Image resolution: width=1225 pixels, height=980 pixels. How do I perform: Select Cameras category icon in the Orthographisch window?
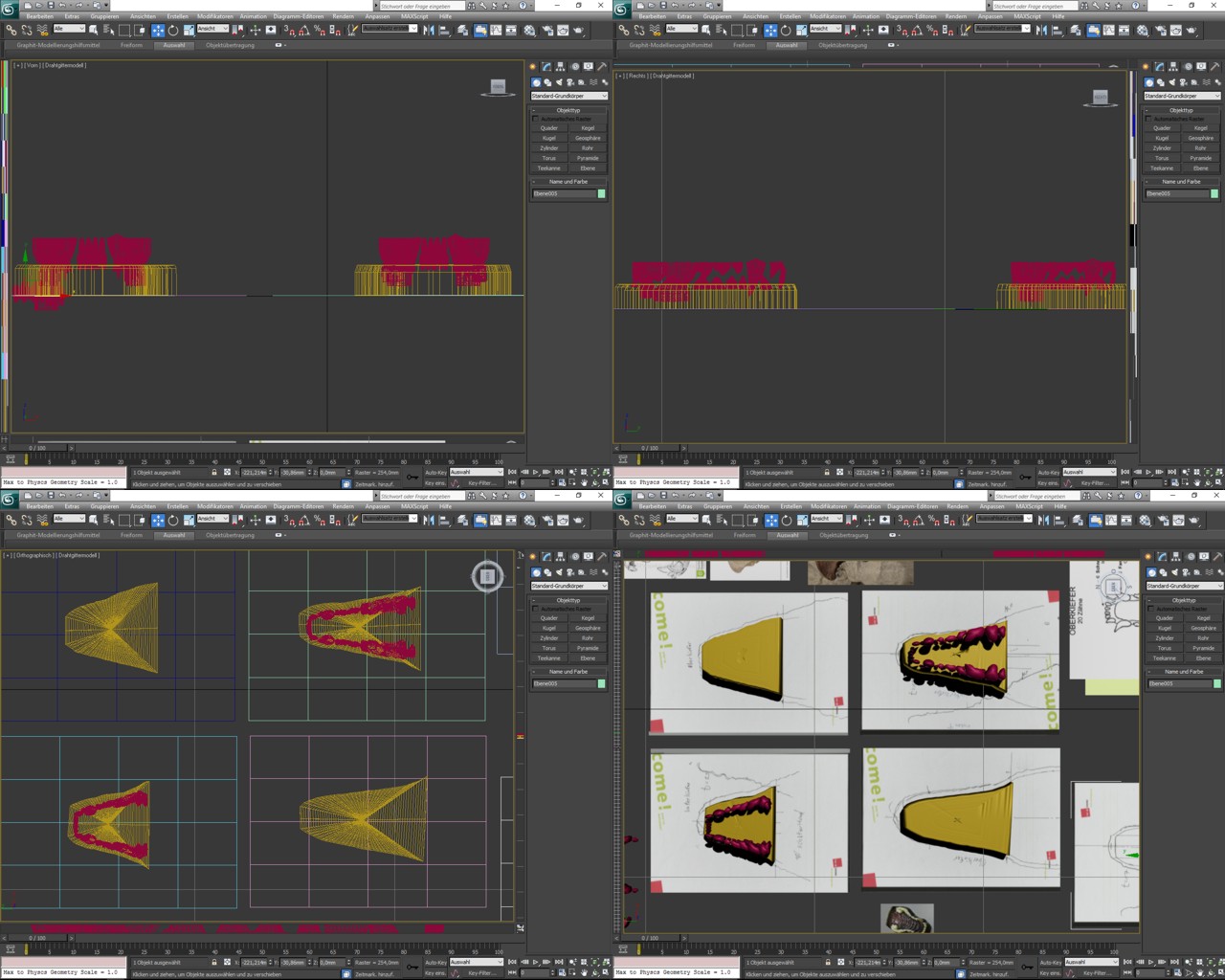pos(570,572)
